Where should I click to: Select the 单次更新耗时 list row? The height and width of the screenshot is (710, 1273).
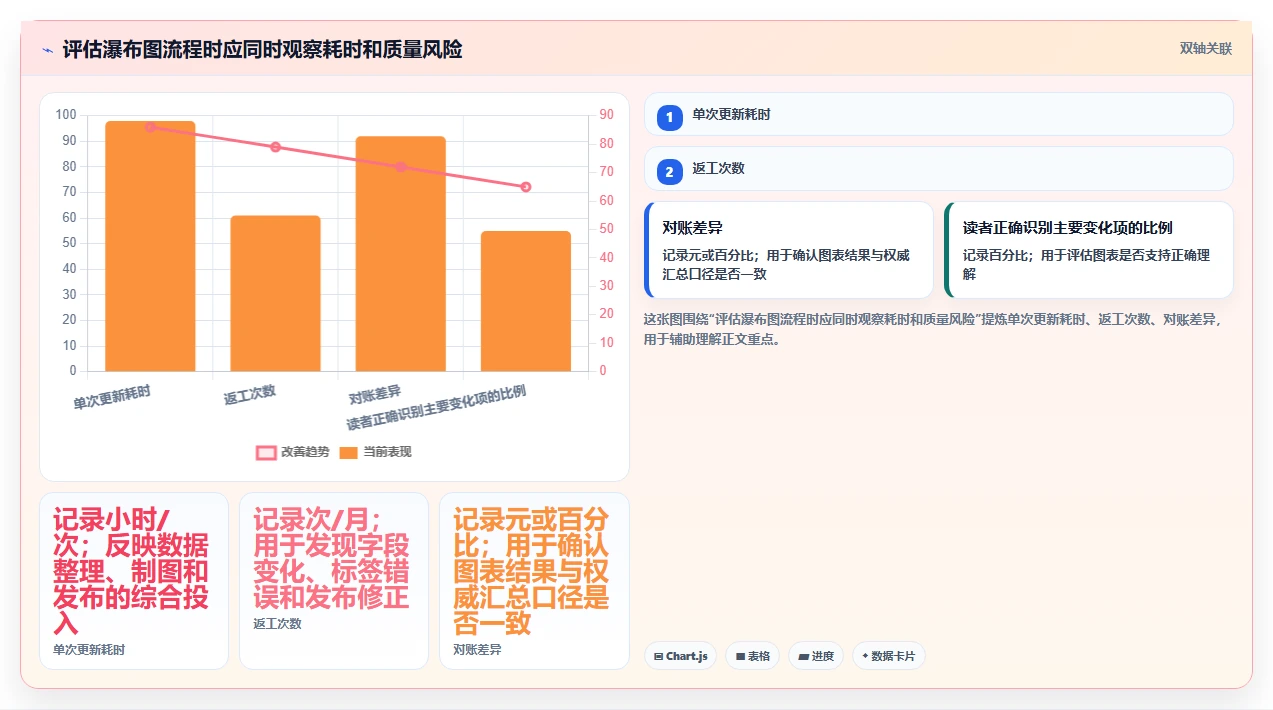[x=939, y=114]
